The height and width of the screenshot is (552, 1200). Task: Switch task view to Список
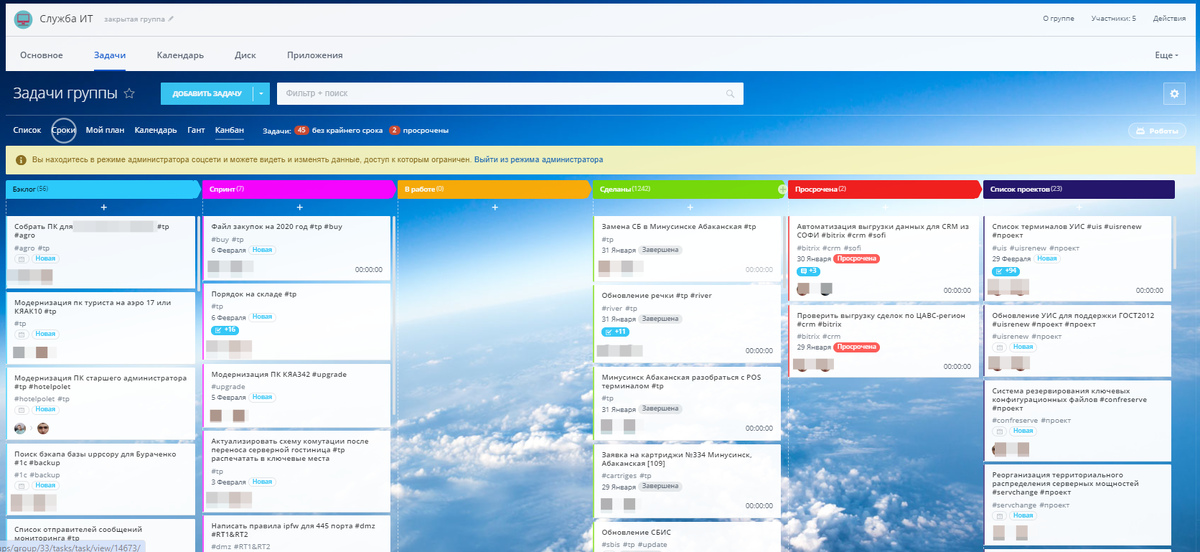click(x=27, y=130)
